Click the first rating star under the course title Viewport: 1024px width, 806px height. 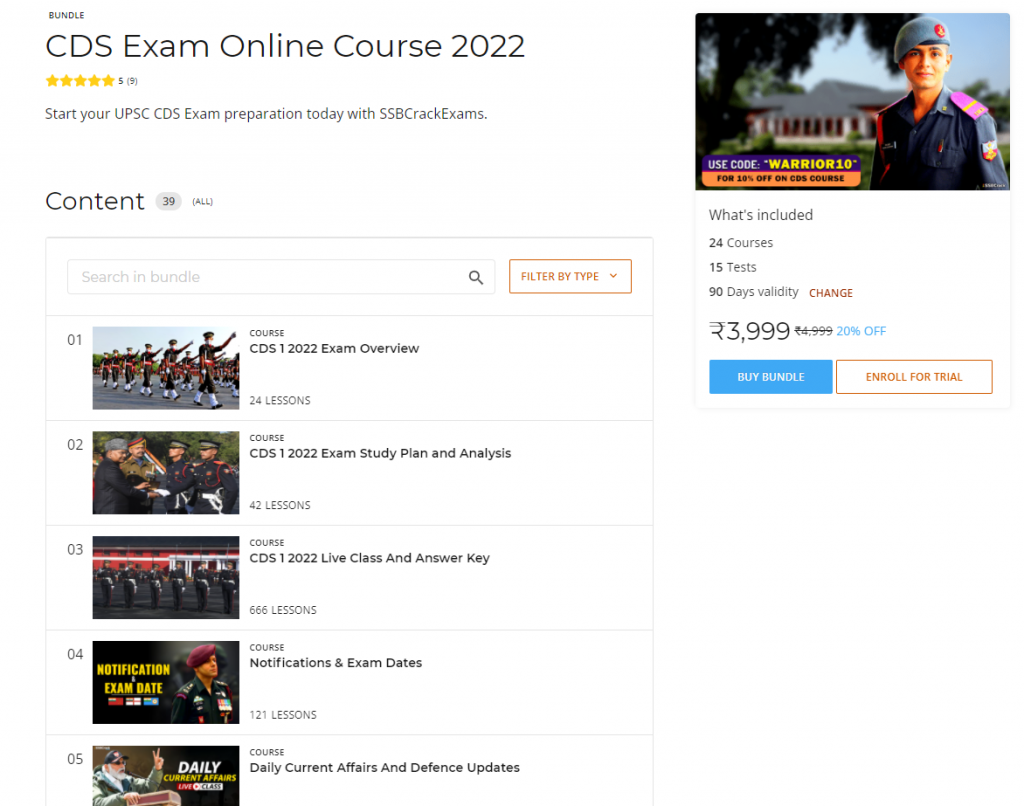pos(51,80)
